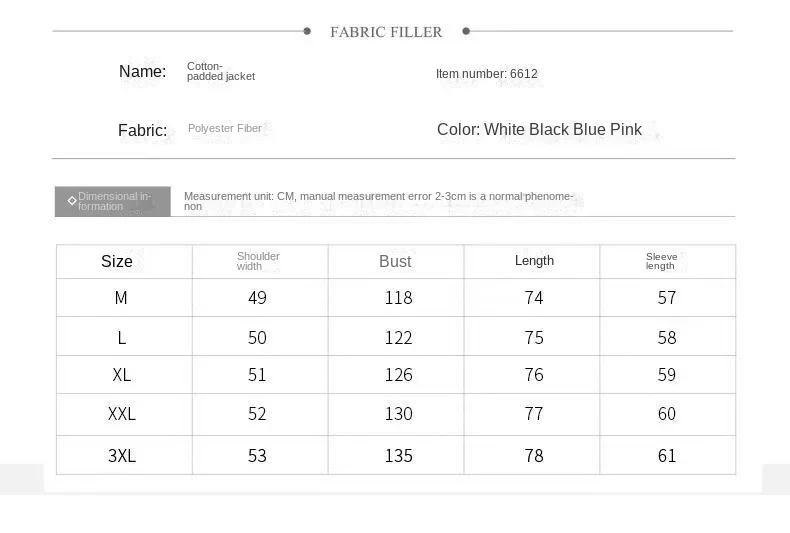Viewport: 790px width, 533px height.
Task: Select the M size row label
Action: tap(121, 298)
